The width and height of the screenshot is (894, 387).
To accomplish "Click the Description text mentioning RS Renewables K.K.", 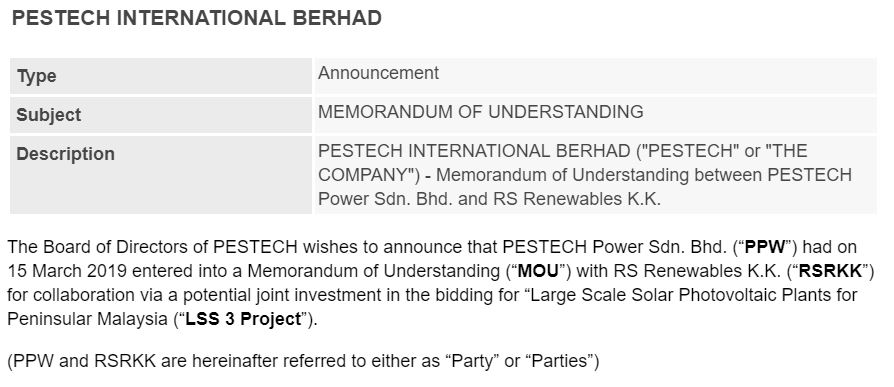I will (x=584, y=175).
